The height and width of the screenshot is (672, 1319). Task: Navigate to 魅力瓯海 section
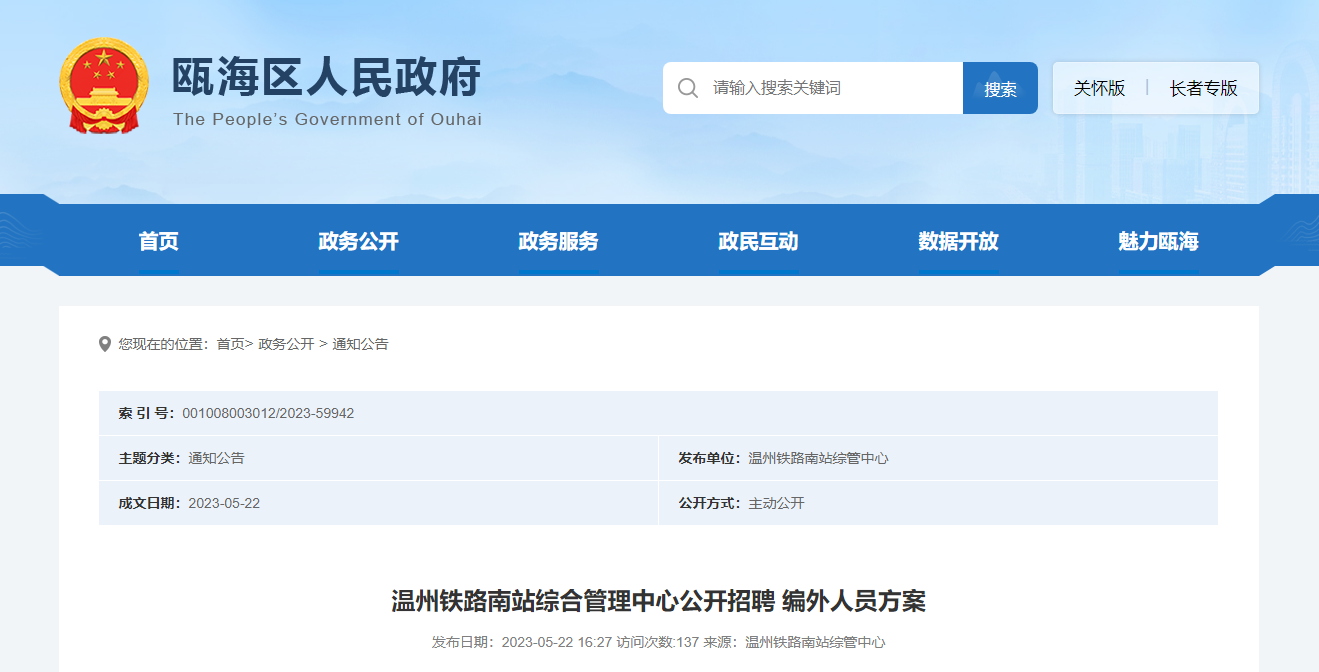click(x=1158, y=241)
